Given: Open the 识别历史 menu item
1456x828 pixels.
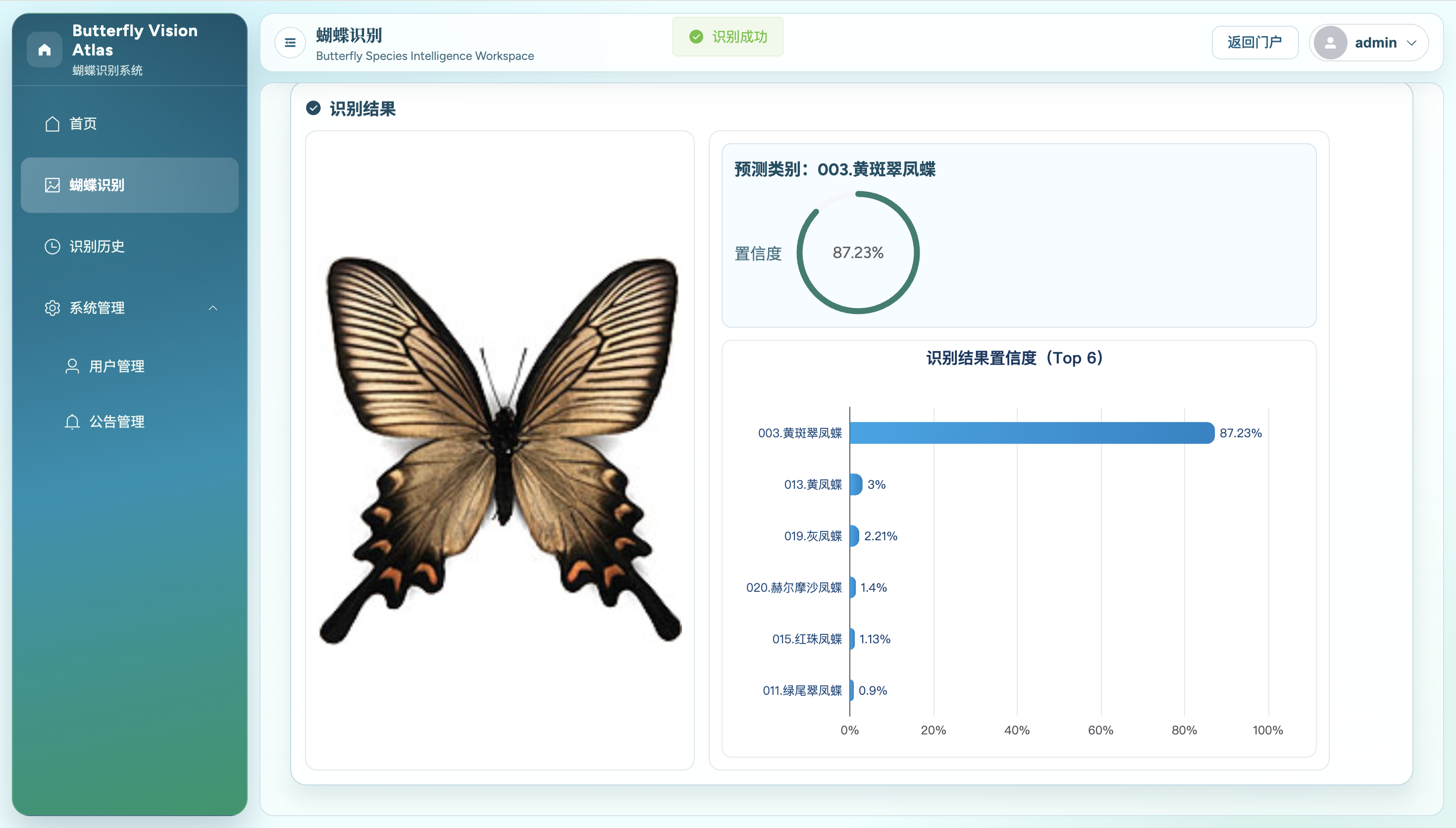Looking at the screenshot, I should 97,246.
